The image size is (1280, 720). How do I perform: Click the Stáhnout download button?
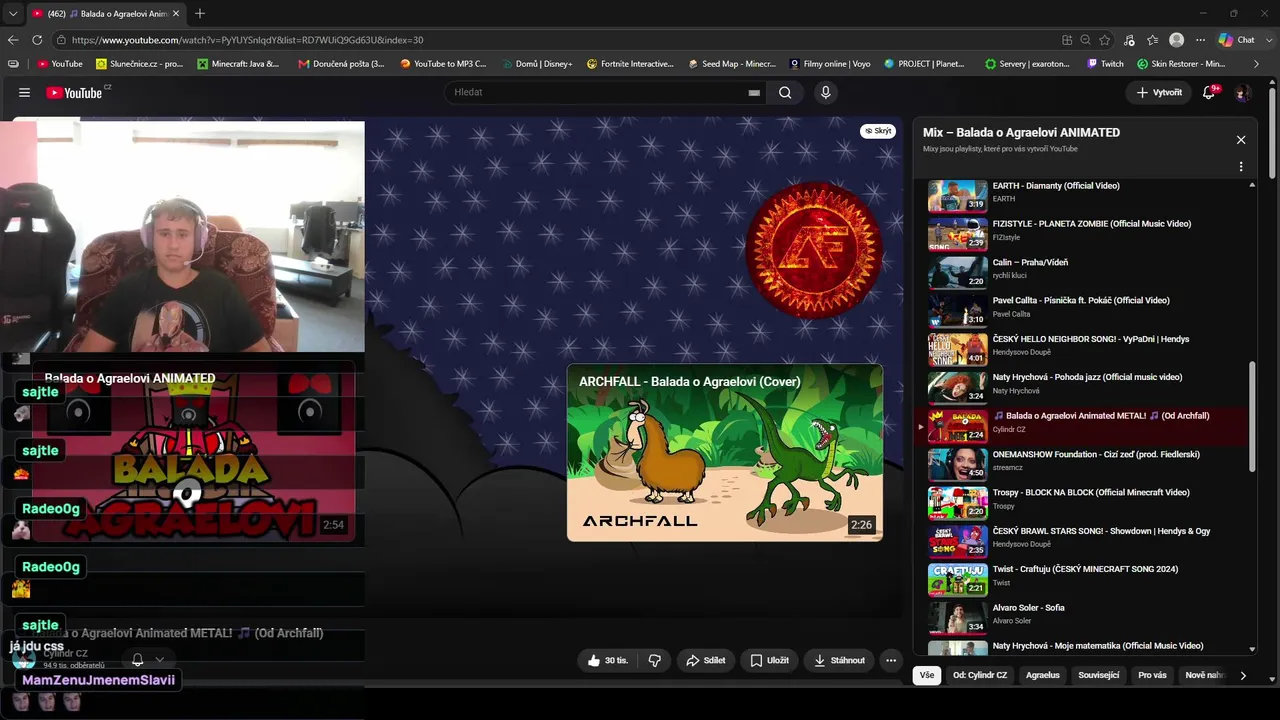click(840, 660)
